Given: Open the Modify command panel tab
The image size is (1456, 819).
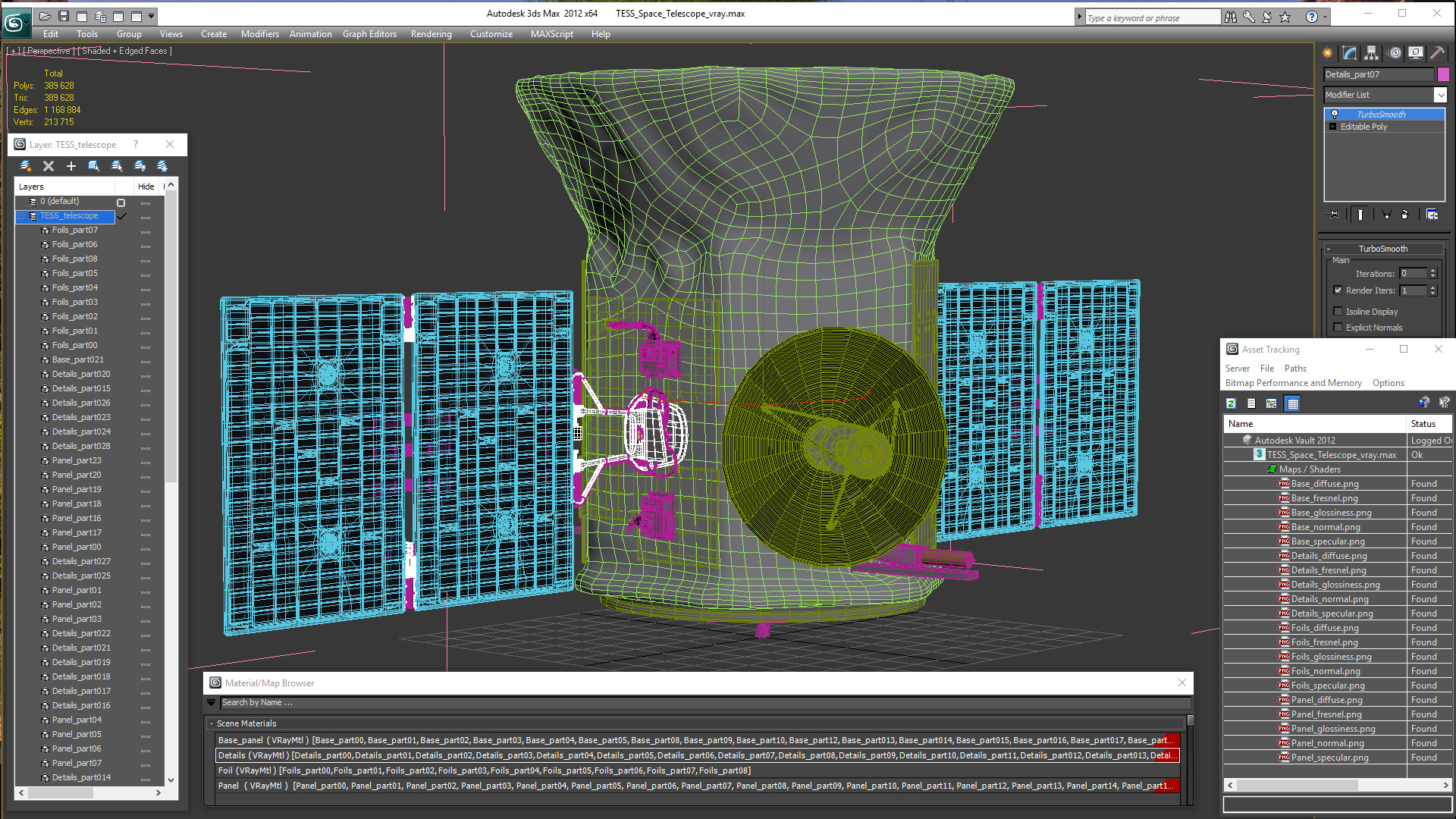Looking at the screenshot, I should pos(1350,53).
